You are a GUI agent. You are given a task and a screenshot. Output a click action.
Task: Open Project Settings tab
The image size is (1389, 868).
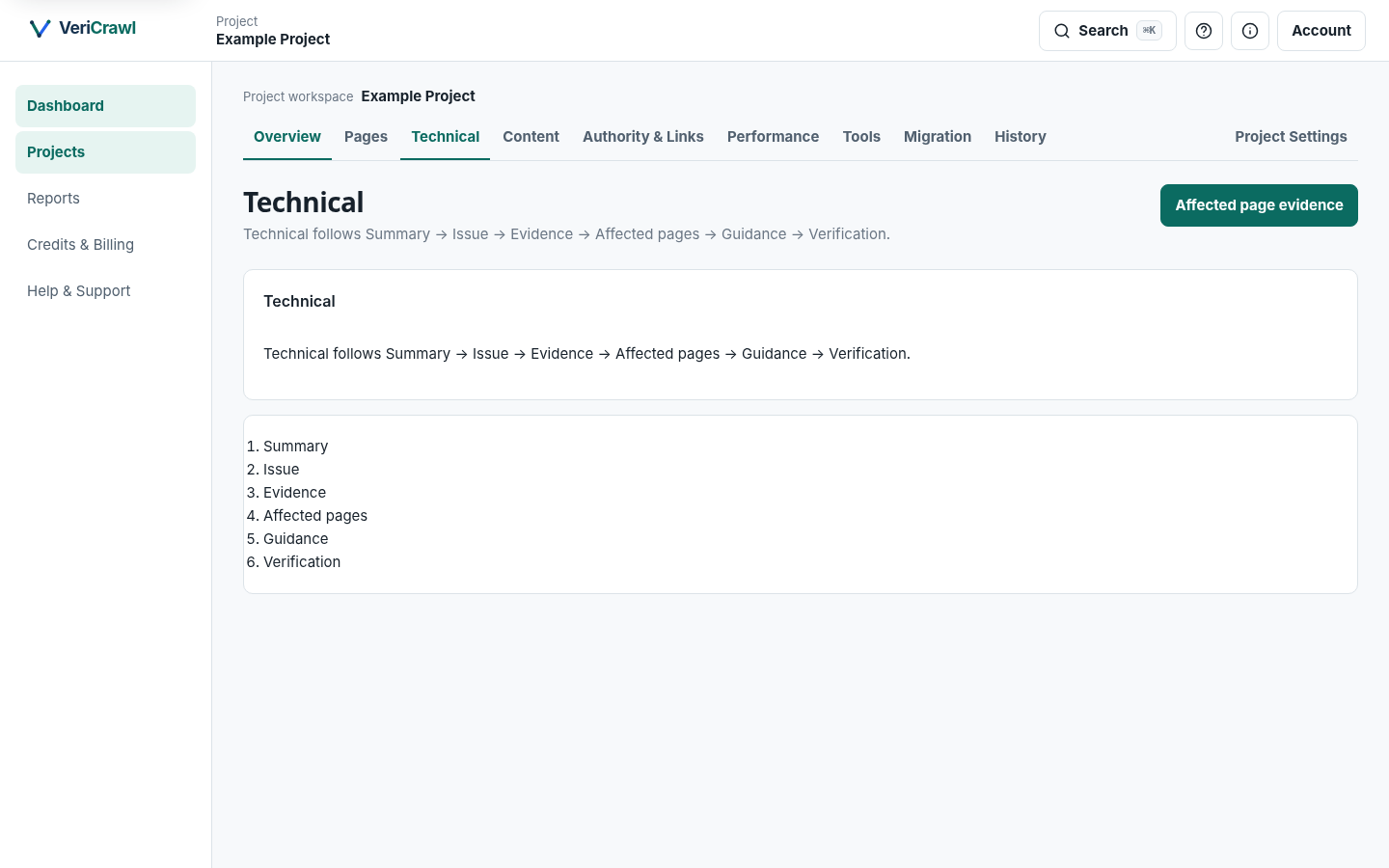tap(1291, 137)
